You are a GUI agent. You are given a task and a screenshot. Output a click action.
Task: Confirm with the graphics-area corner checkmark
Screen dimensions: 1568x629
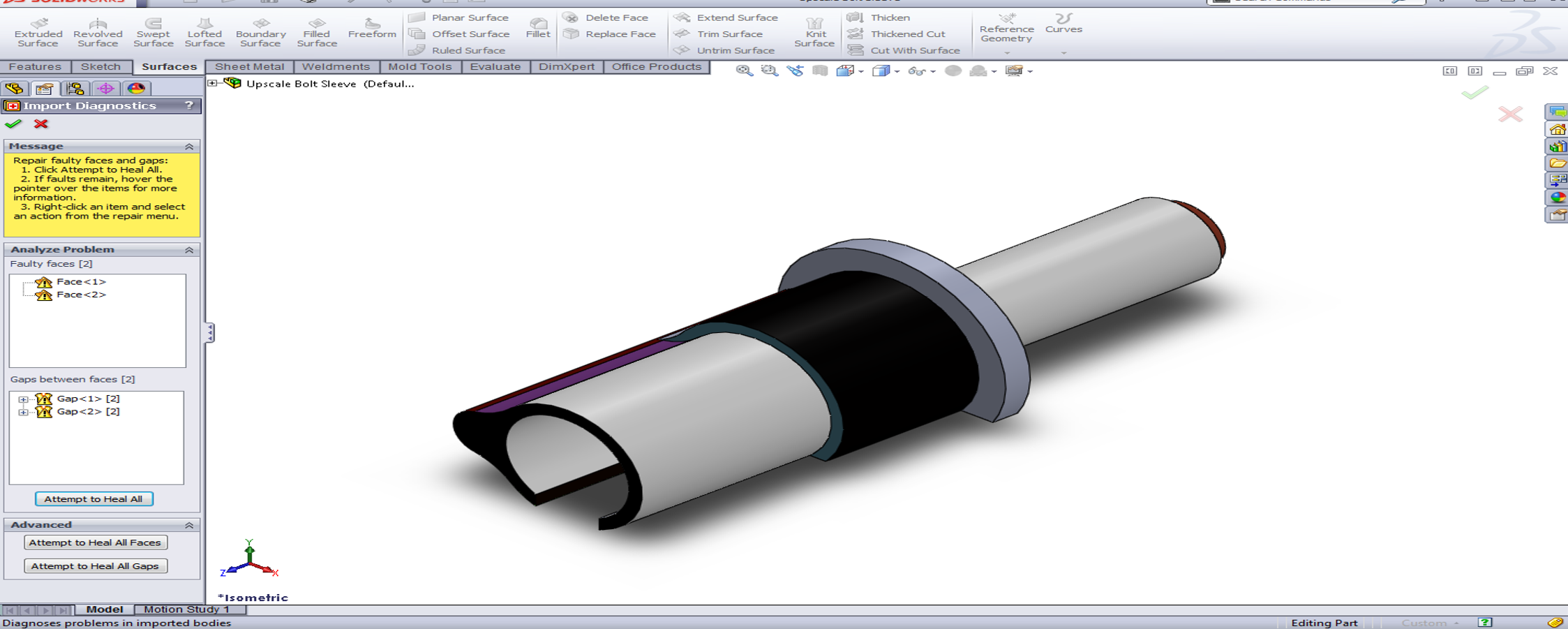1474,93
